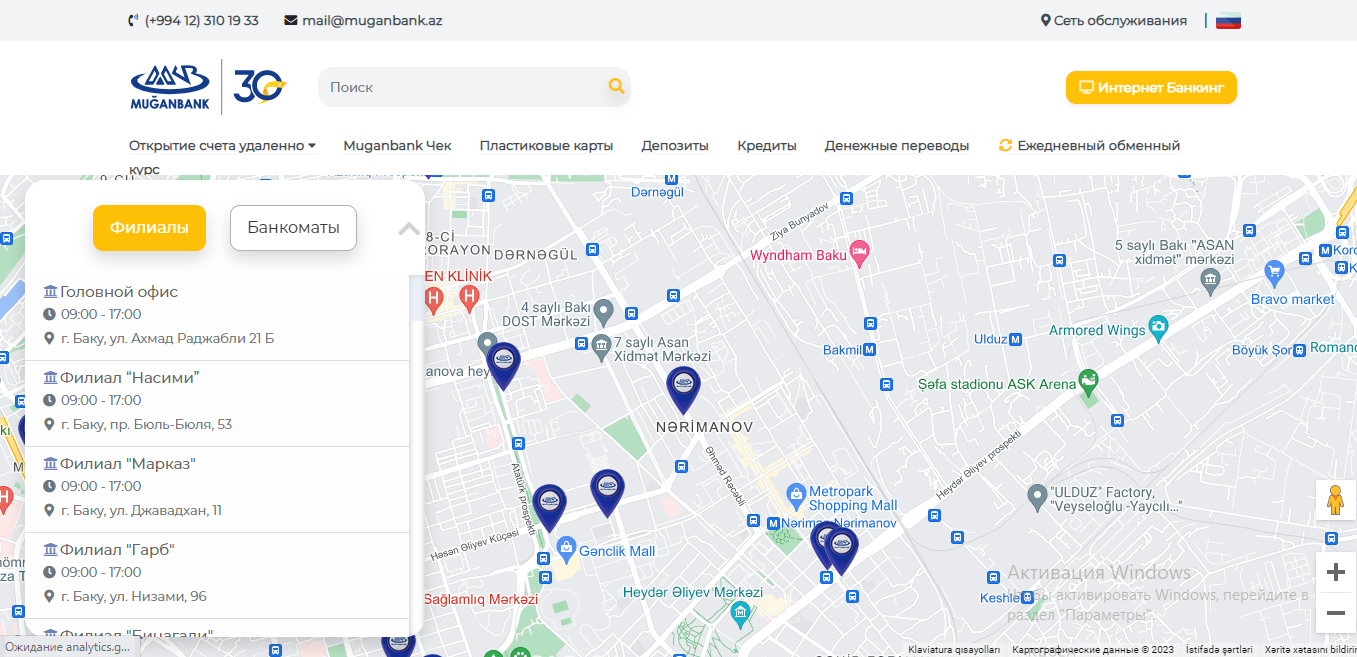
Task: Click into the Поиск search field
Action: tap(460, 87)
